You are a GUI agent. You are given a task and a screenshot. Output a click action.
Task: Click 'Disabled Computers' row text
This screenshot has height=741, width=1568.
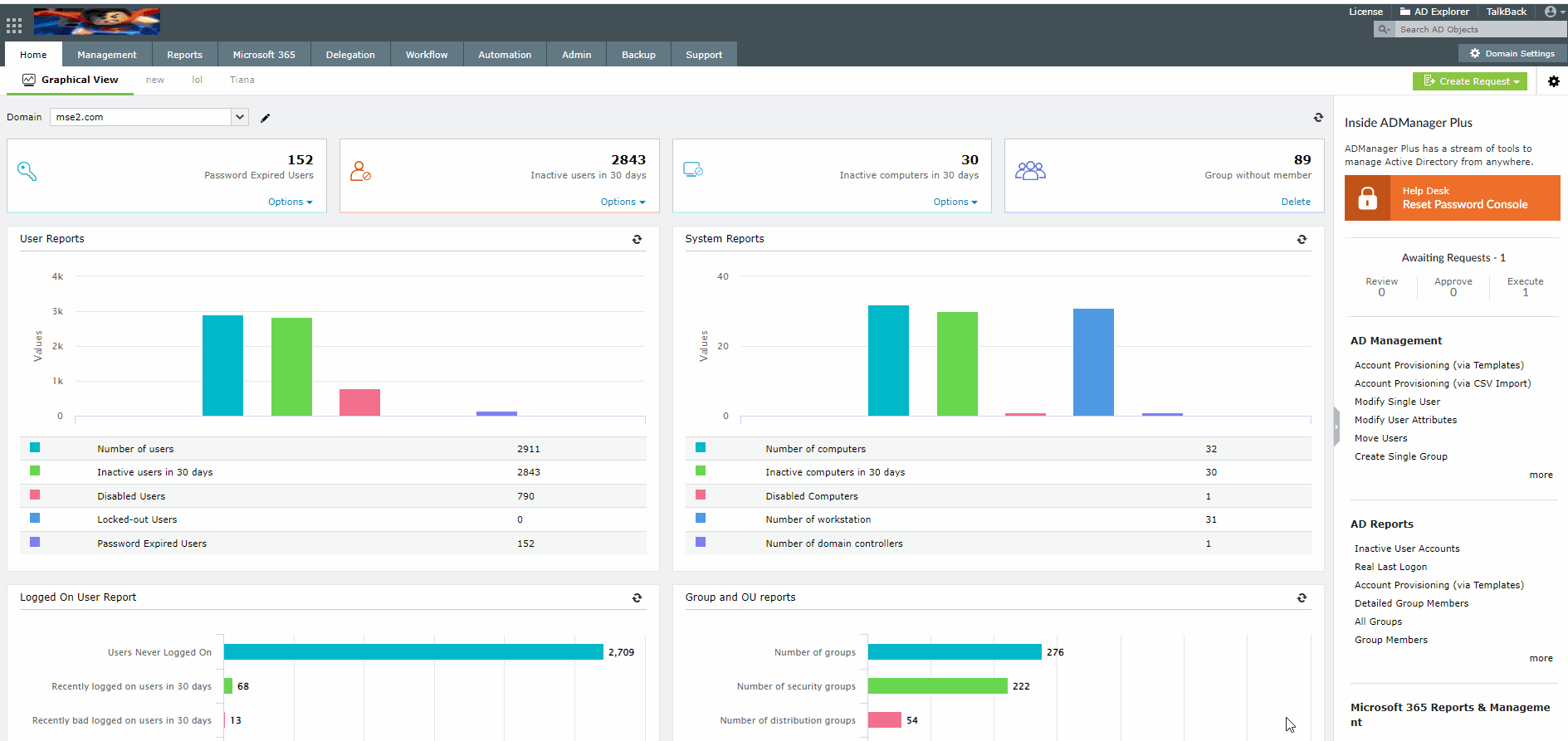[x=811, y=496]
